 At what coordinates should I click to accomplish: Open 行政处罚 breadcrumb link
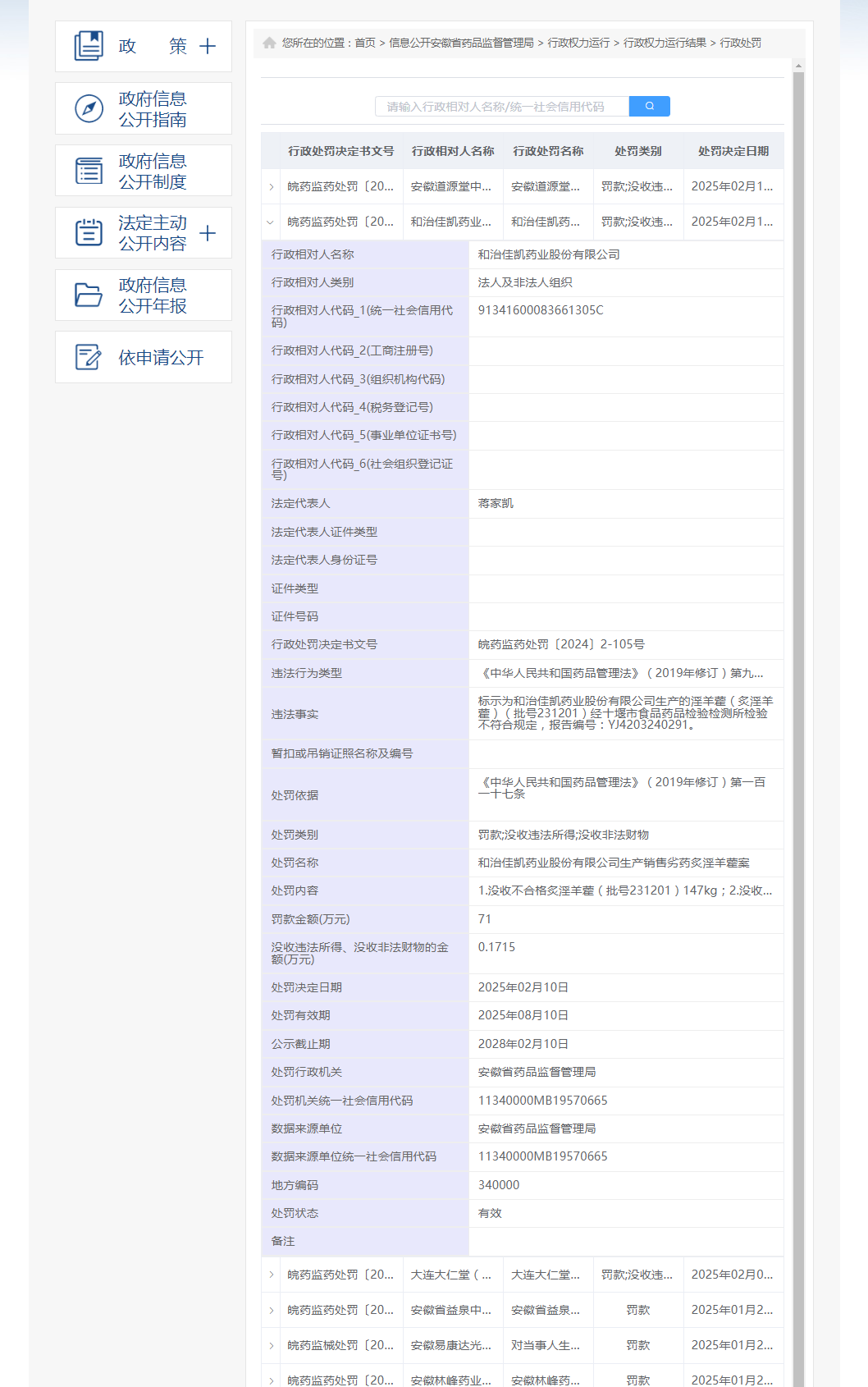(x=741, y=43)
